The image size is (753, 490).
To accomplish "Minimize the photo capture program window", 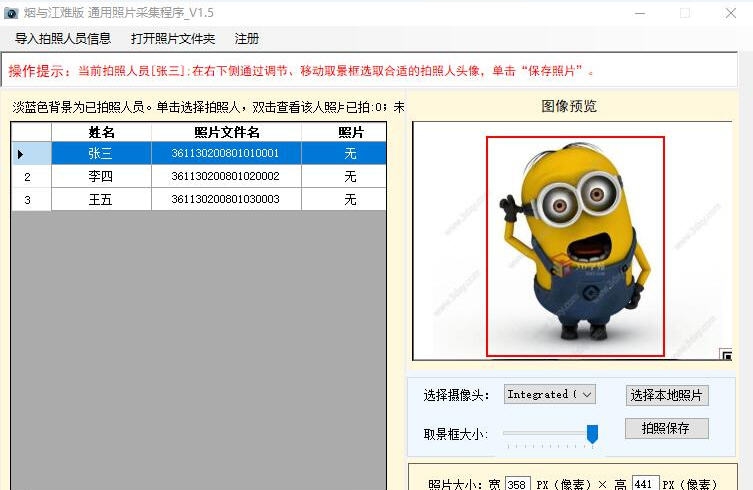I will click(640, 13).
